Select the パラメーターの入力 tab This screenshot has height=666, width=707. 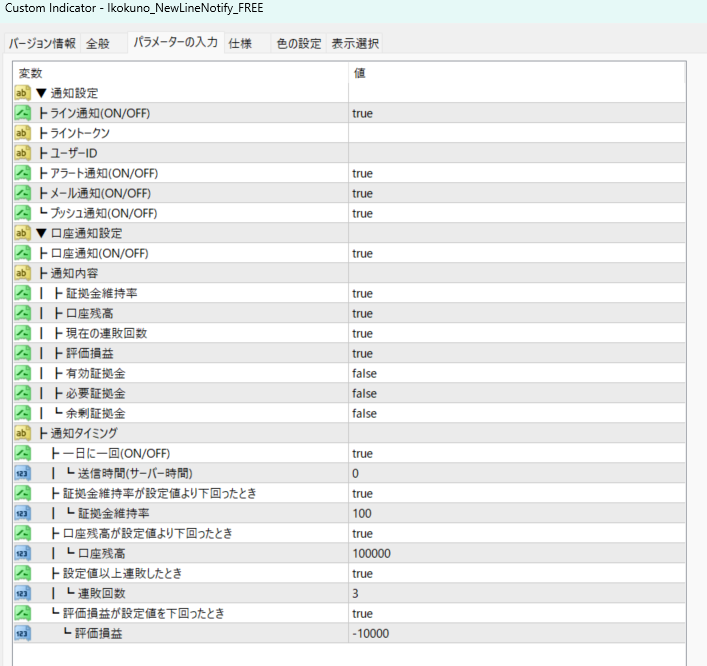[x=176, y=42]
